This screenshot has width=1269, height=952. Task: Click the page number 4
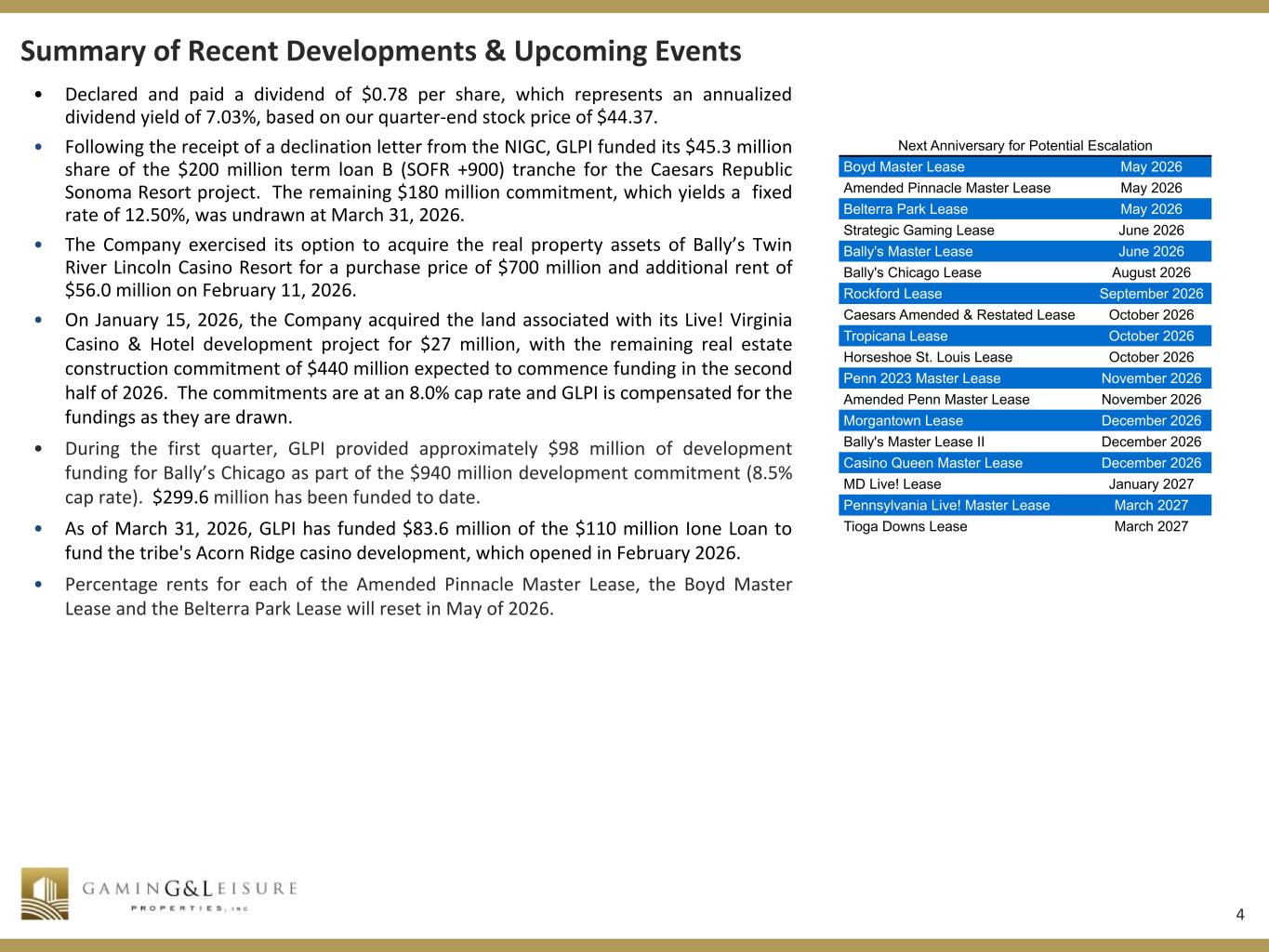coord(1240,915)
